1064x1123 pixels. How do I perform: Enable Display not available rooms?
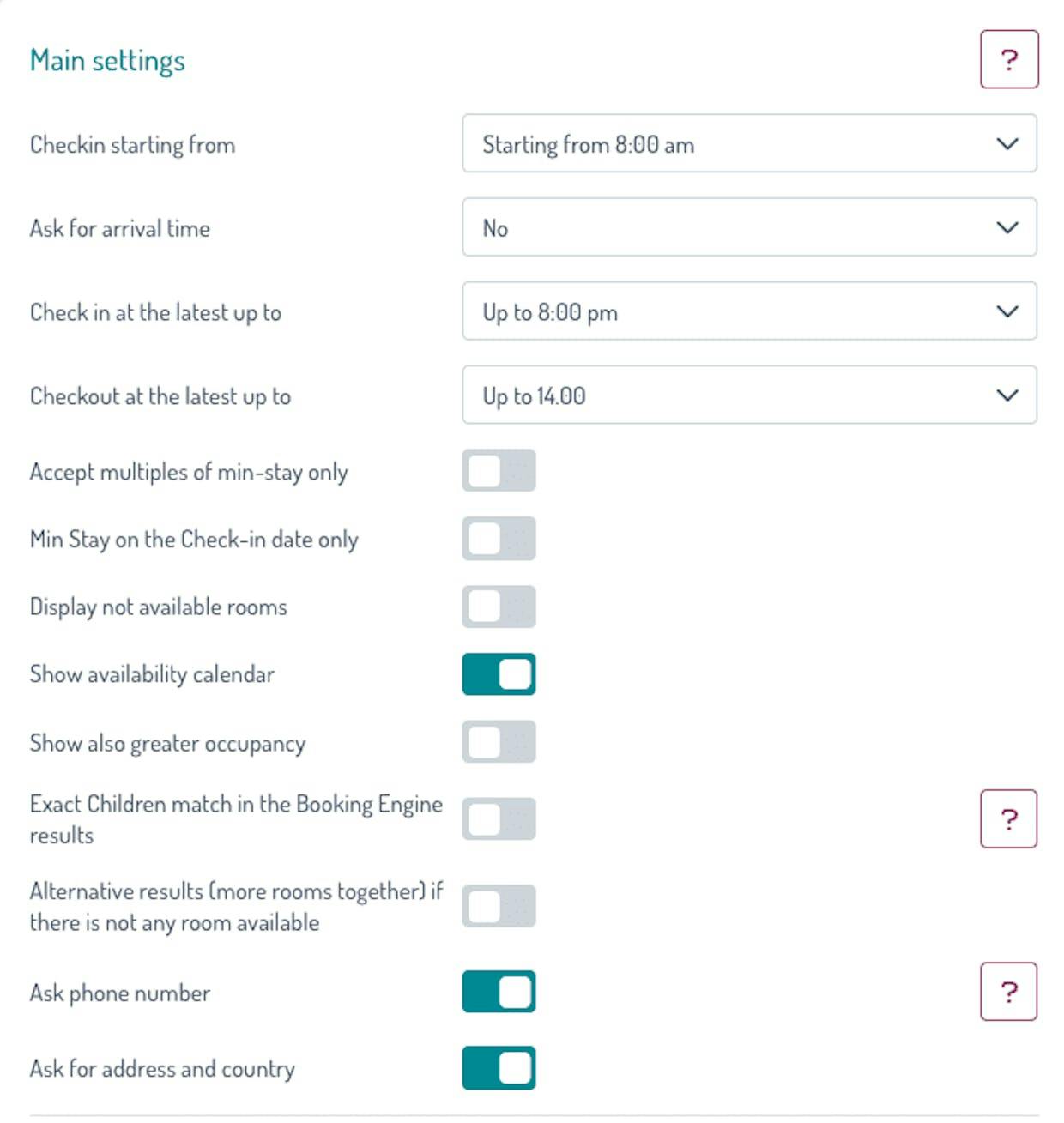click(499, 607)
